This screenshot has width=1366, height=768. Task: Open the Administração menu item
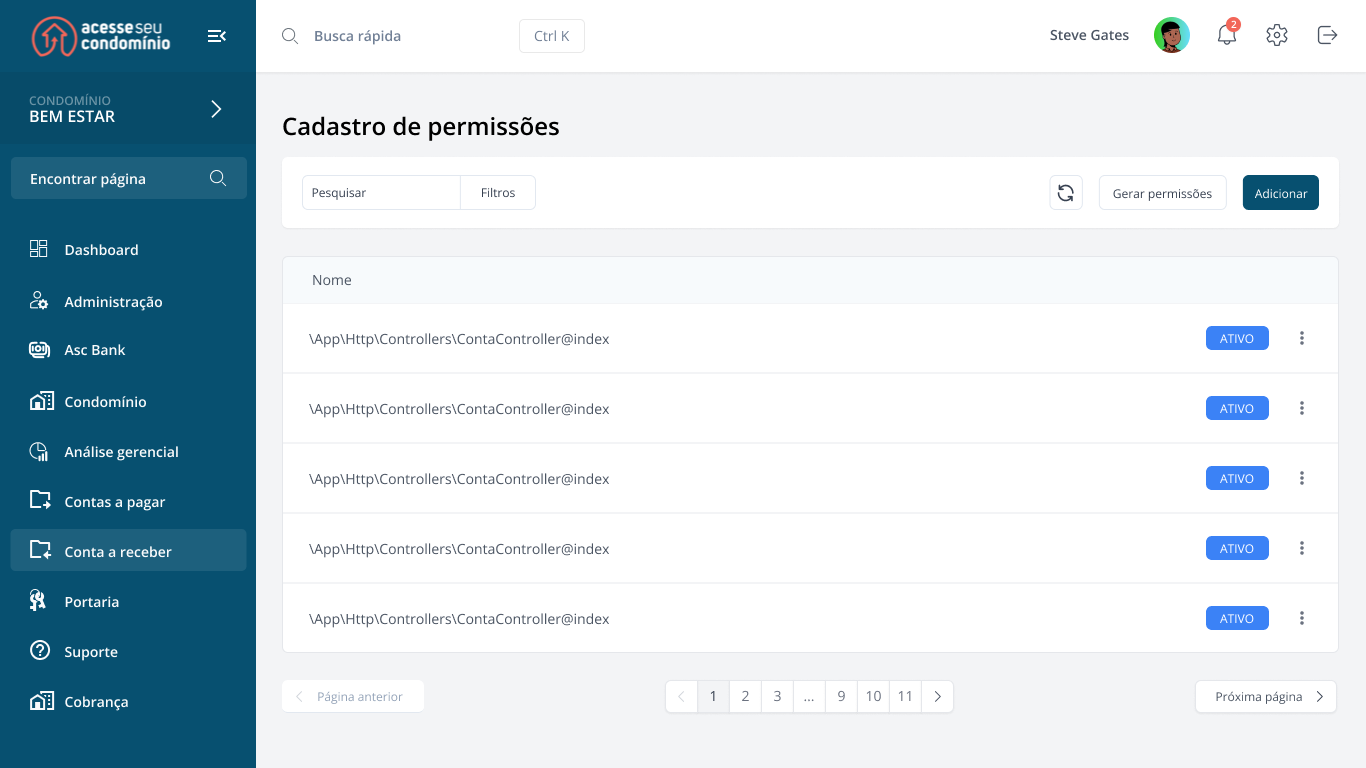pos(128,301)
